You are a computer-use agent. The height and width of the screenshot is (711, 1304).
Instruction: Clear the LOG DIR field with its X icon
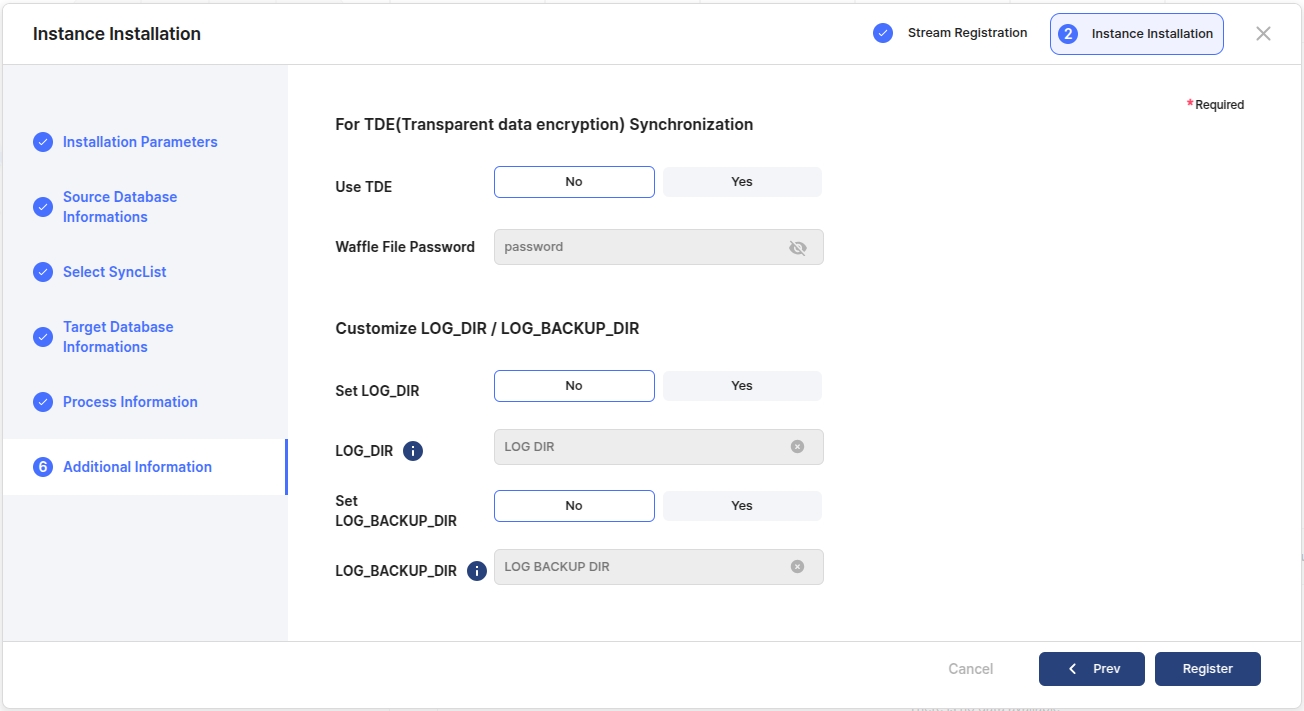[x=797, y=447]
